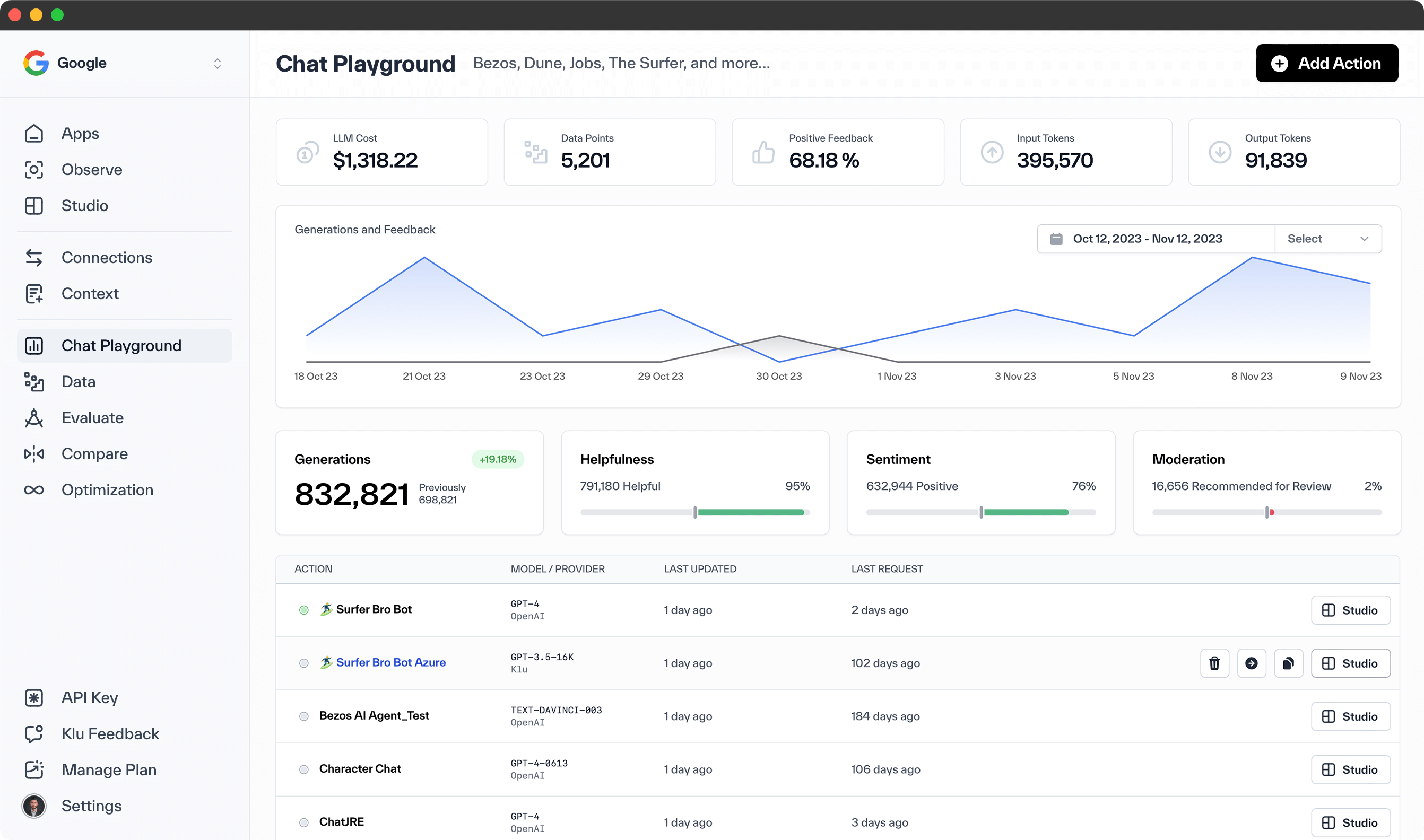This screenshot has height=840, width=1424.
Task: Click the trash icon for Surfer Bro Bot Azure
Action: [x=1214, y=663]
